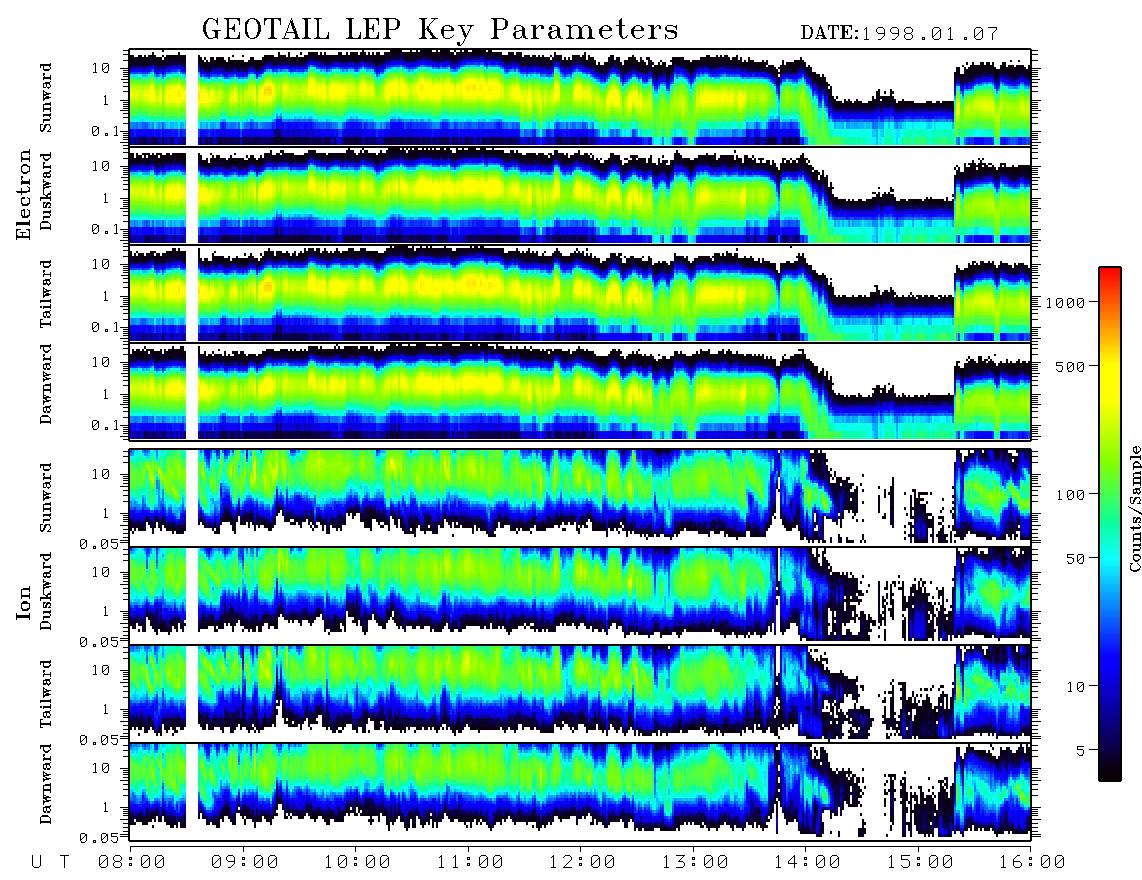The width and height of the screenshot is (1142, 880).
Task: Click the "GEOTAIL LEP Key Parameters" title
Action: click(440, 30)
